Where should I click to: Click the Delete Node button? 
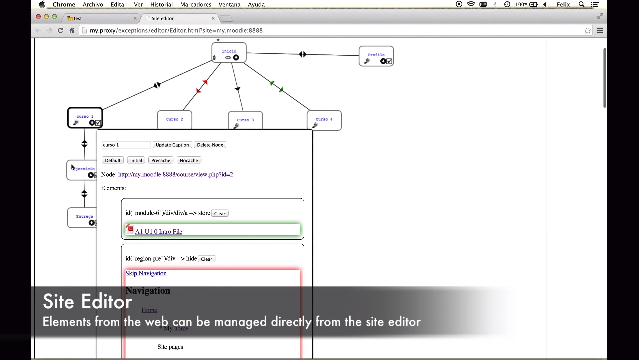(210, 145)
